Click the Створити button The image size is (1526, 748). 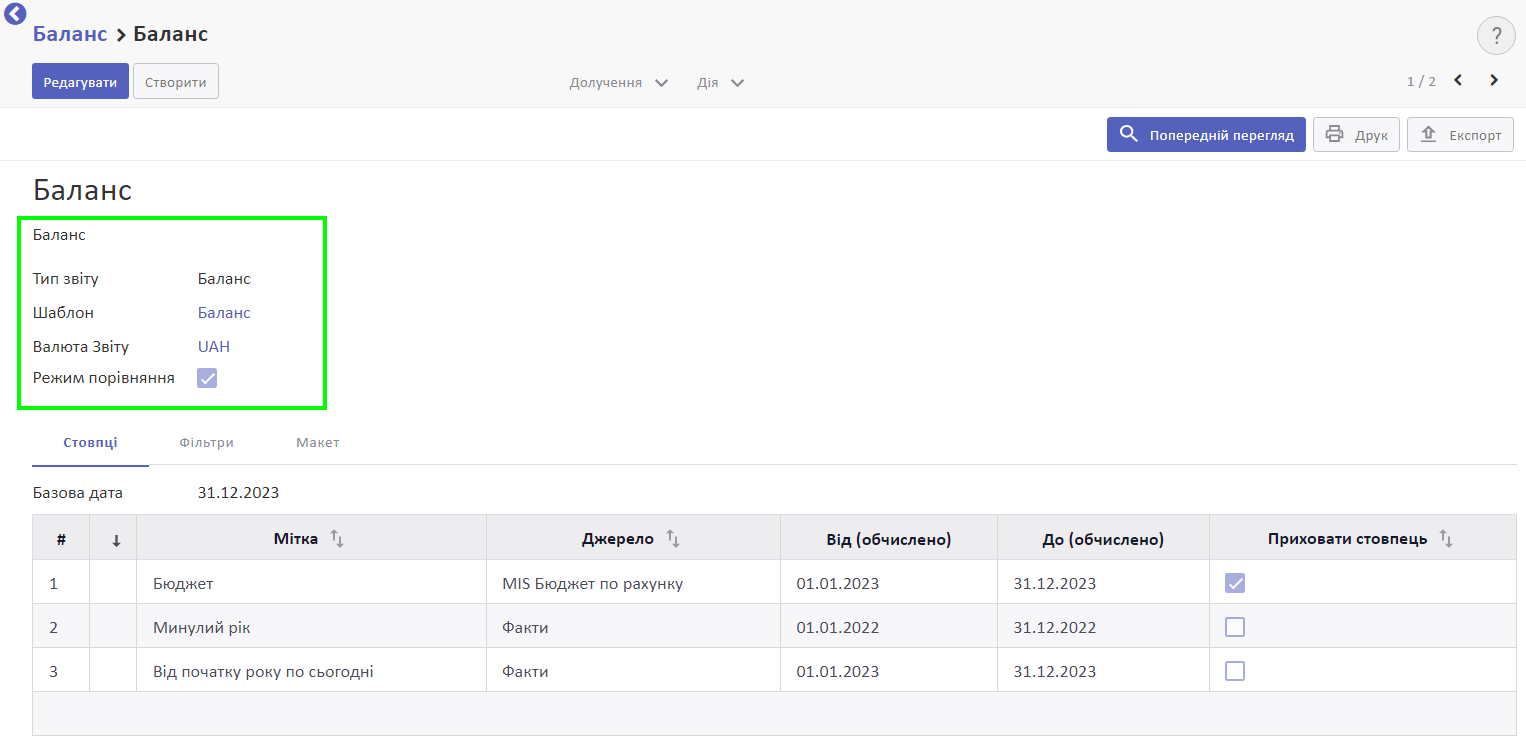pyautogui.click(x=176, y=82)
